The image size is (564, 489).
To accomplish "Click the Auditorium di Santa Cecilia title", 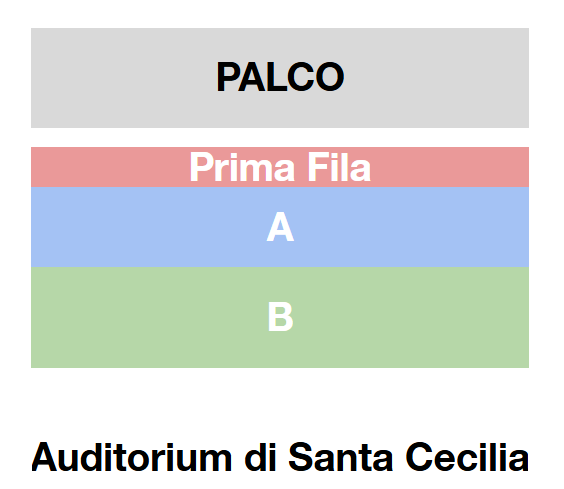I will [280, 457].
